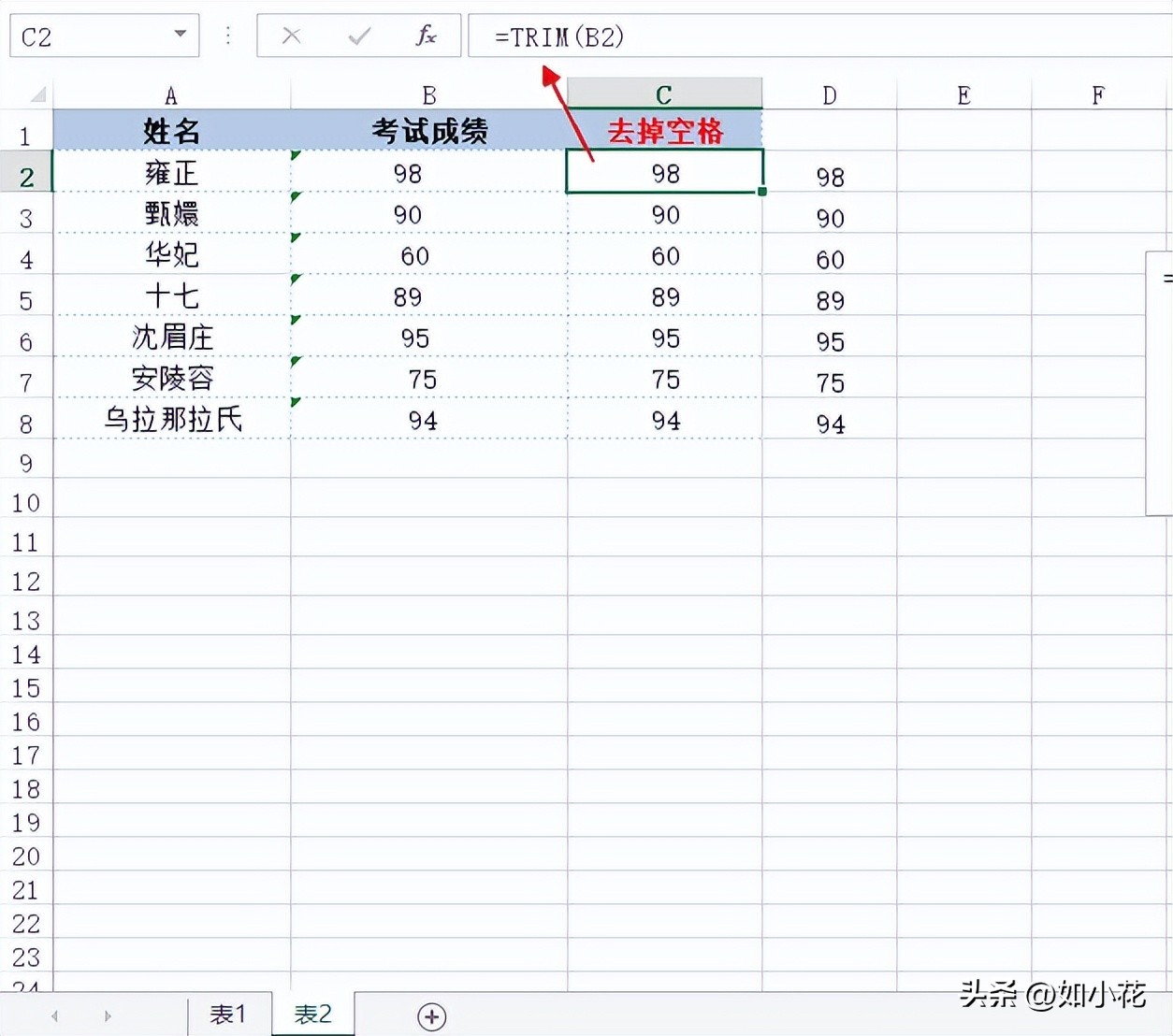
Task: Select column C cell 95
Action: click(665, 338)
